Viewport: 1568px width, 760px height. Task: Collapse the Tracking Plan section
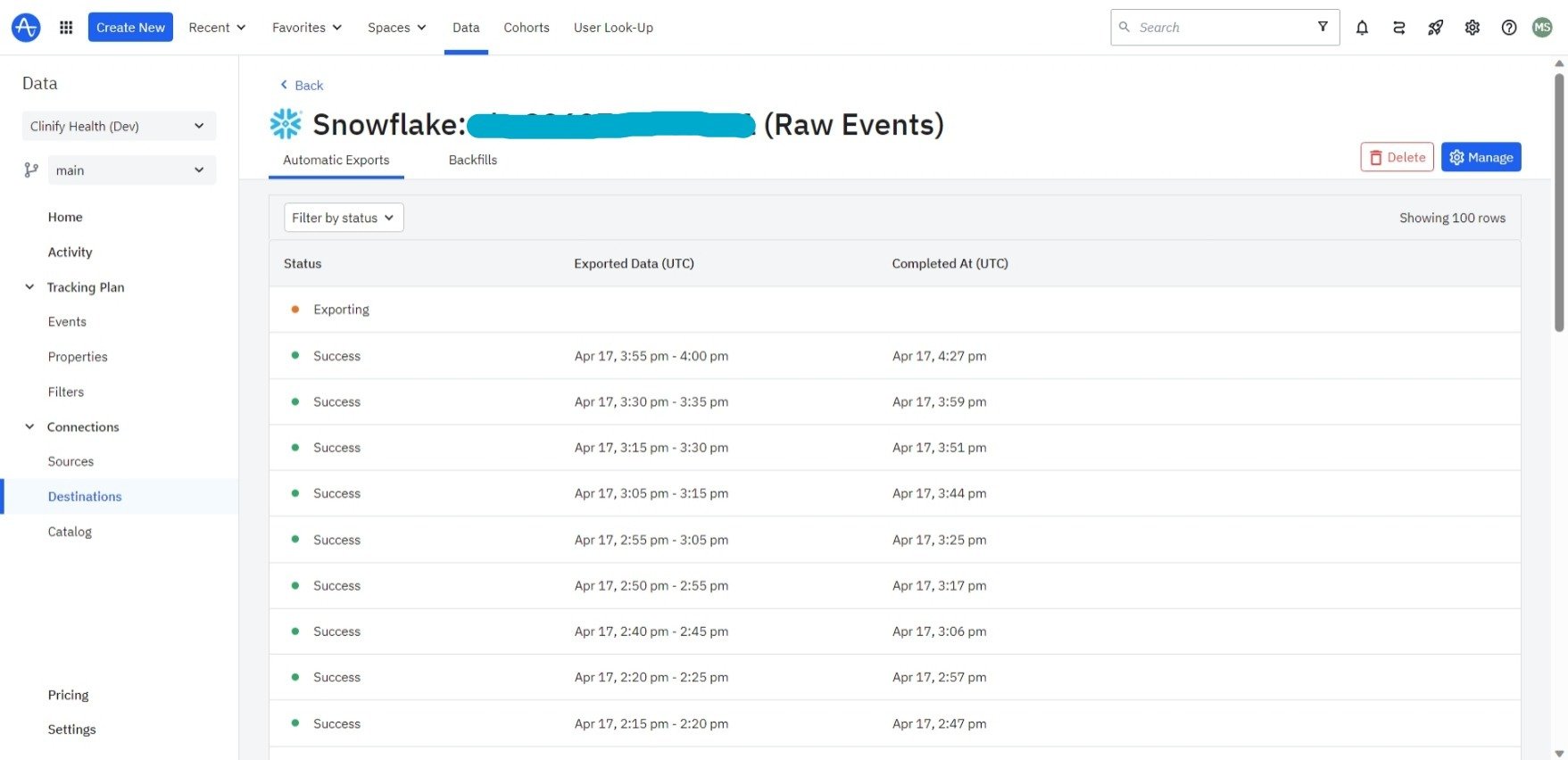coord(29,287)
